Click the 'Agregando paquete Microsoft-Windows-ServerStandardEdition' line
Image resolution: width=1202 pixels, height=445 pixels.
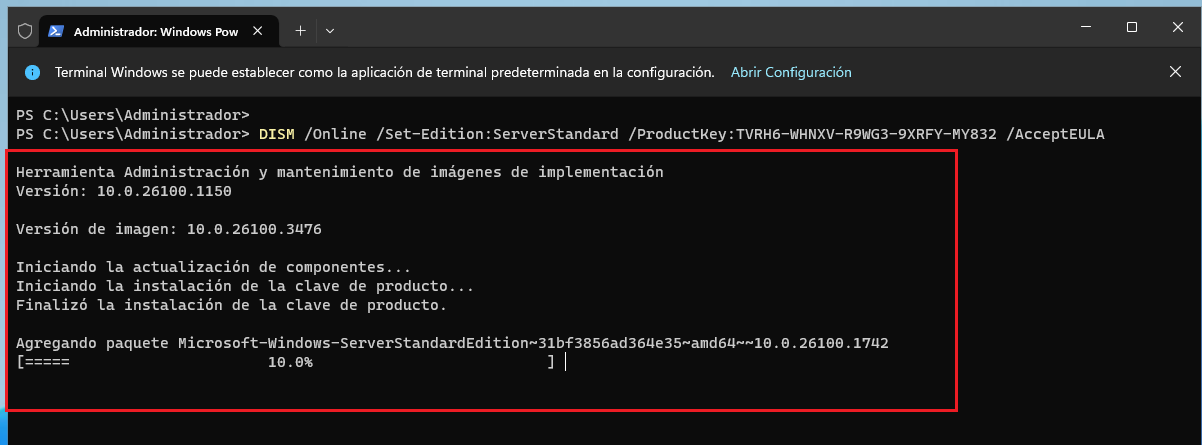click(453, 343)
